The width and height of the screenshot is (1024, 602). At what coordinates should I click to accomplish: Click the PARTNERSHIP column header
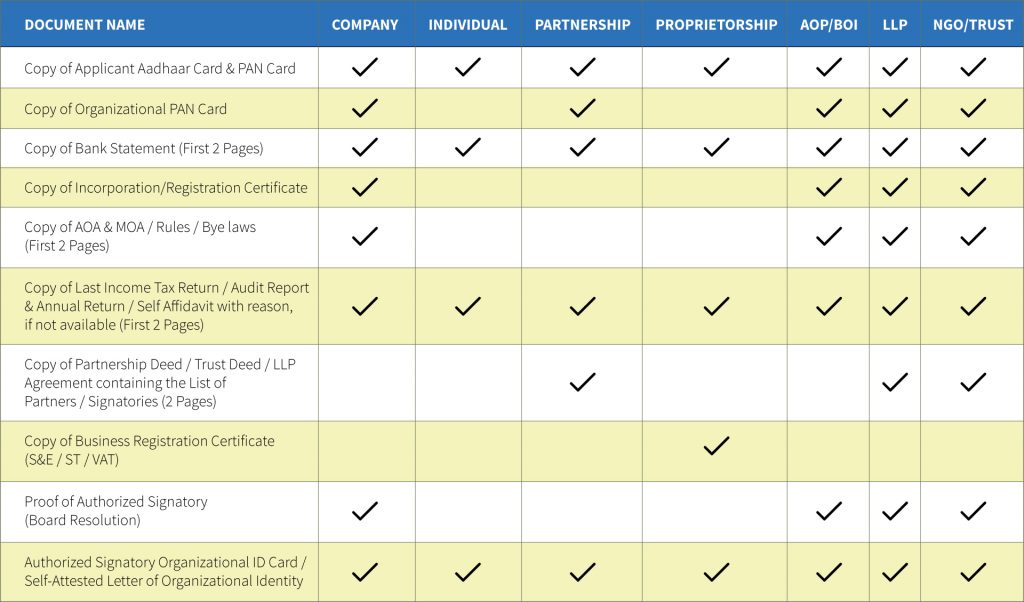[x=582, y=24]
